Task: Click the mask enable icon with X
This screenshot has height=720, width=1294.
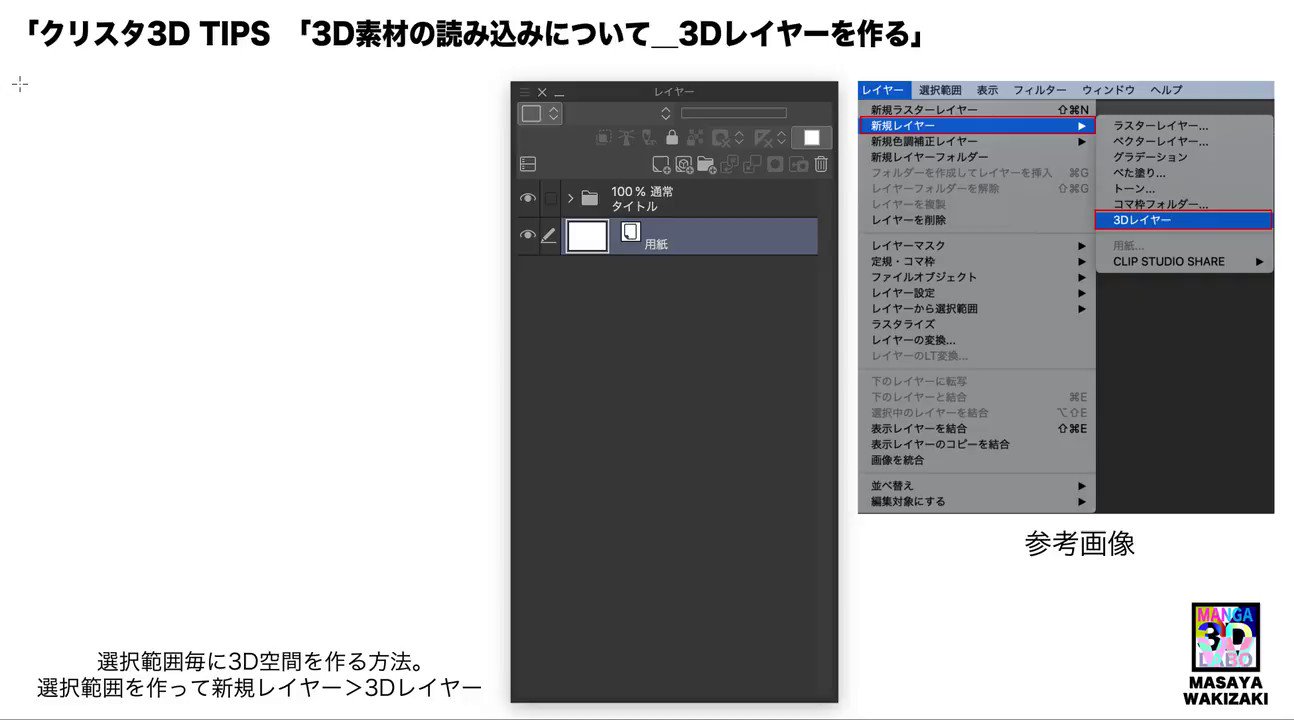Action: point(720,138)
